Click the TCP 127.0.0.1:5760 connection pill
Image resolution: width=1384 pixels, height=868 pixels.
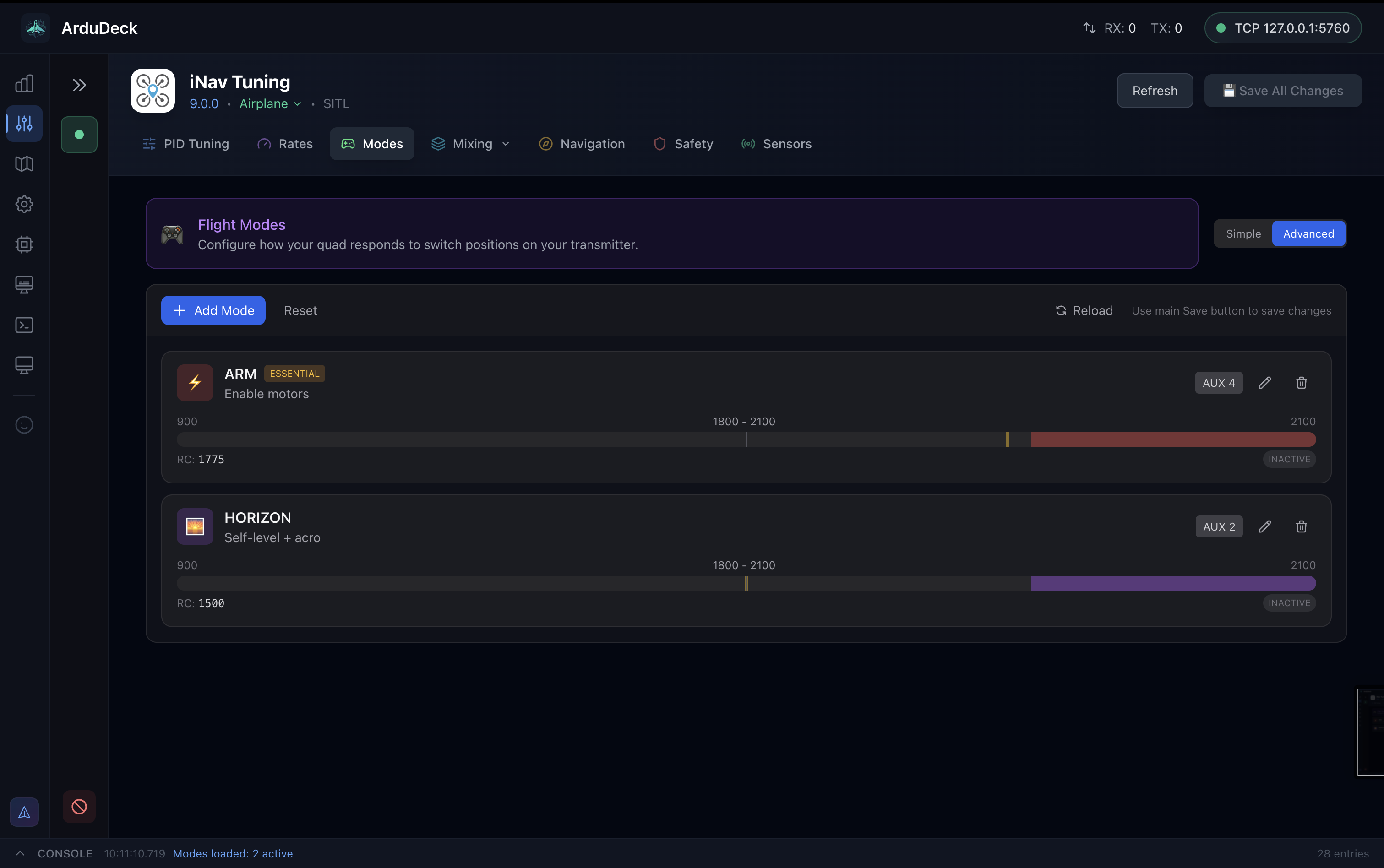pos(1282,27)
